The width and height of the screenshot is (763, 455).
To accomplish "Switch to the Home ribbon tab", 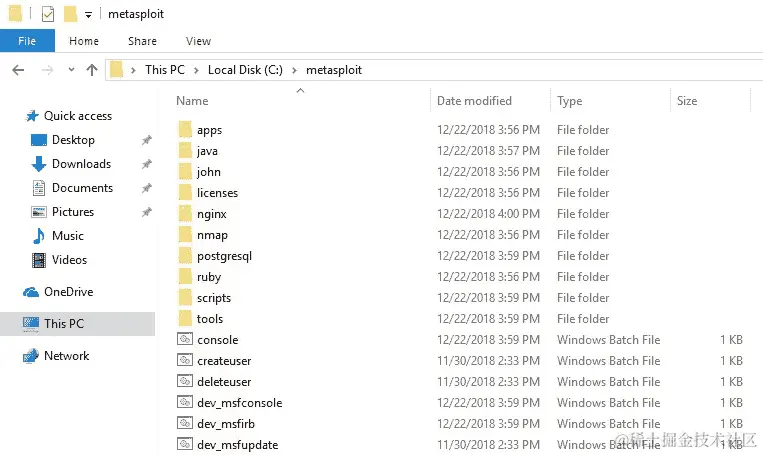I will [84, 41].
